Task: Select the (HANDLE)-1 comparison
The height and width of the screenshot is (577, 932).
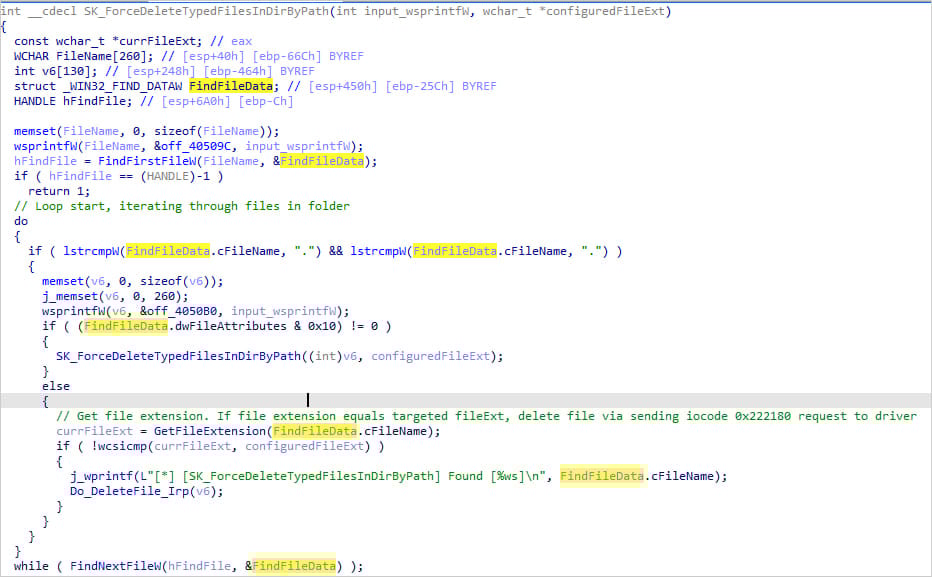Action: [175, 176]
